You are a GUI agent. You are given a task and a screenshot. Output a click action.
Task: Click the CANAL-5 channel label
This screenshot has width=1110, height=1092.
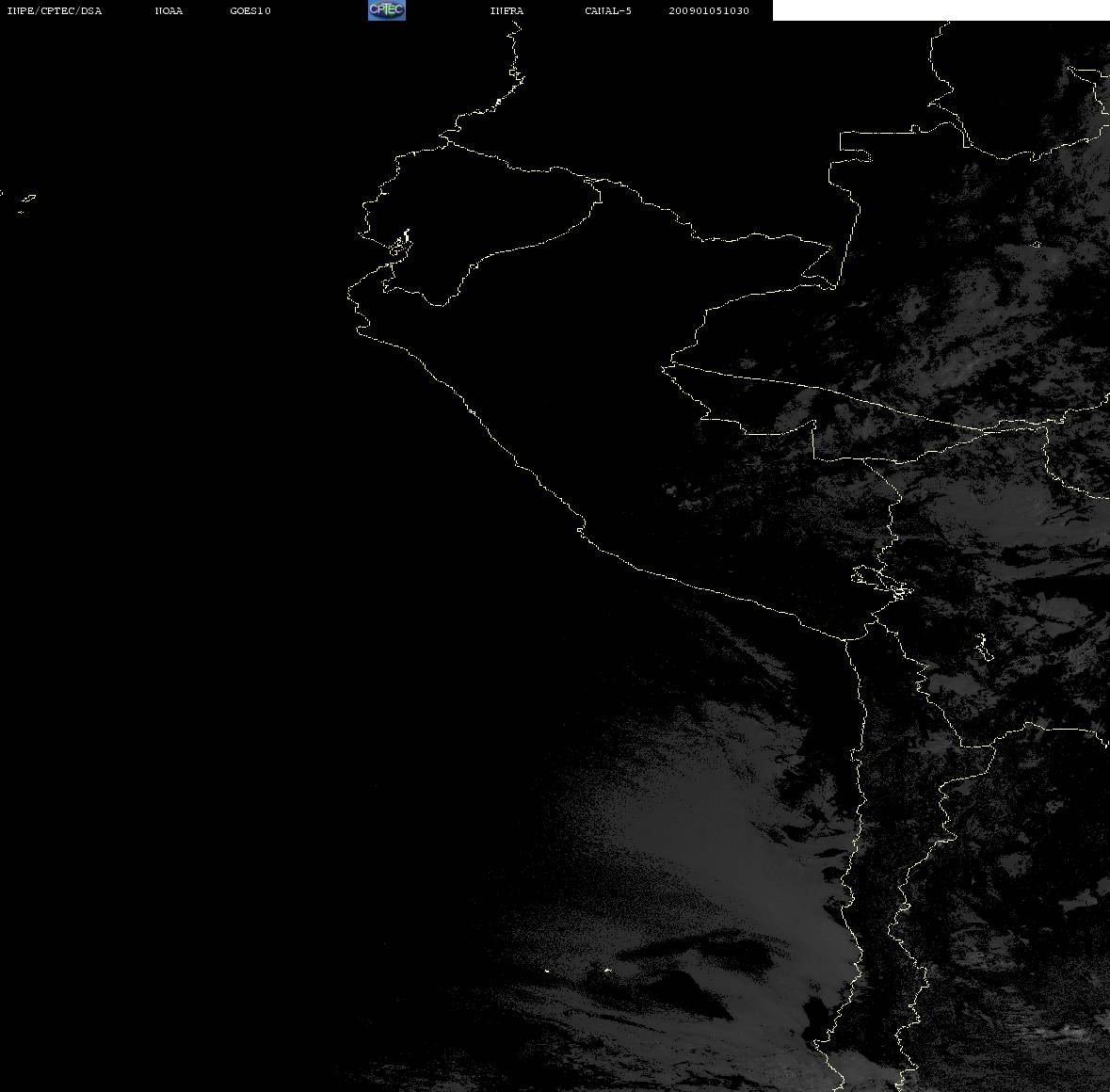[608, 10]
